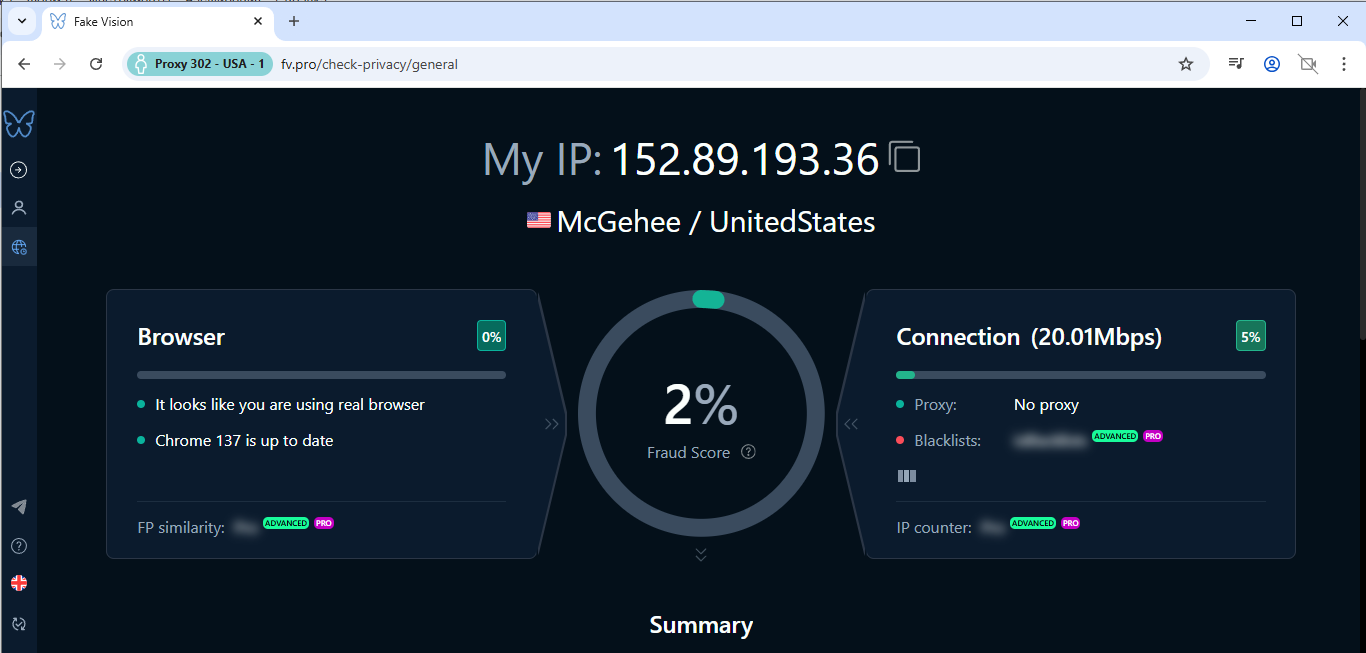This screenshot has width=1366, height=653.
Task: Open the sidebar login arrow icon
Action: pos(18,170)
